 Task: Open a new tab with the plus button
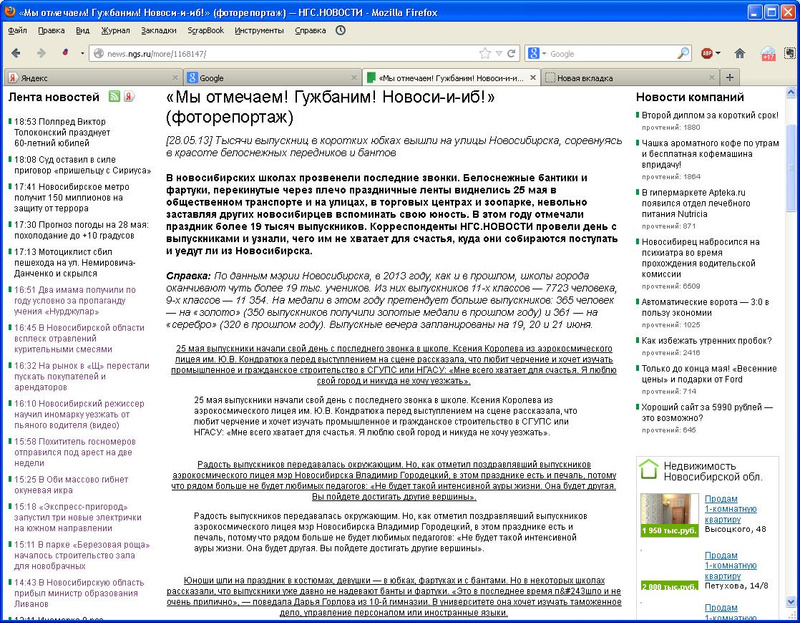[x=730, y=78]
